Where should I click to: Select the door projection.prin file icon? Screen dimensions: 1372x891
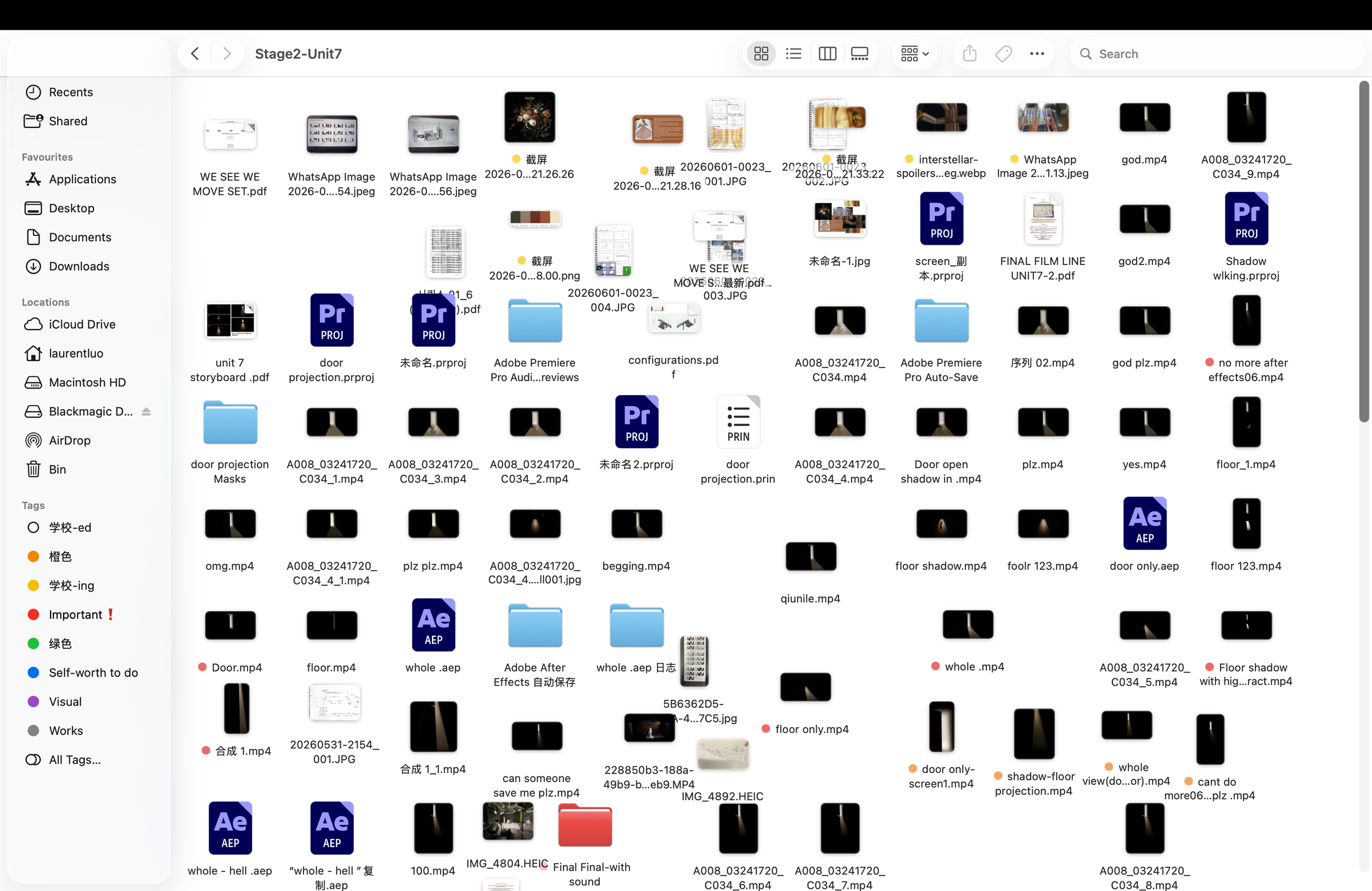[738, 422]
